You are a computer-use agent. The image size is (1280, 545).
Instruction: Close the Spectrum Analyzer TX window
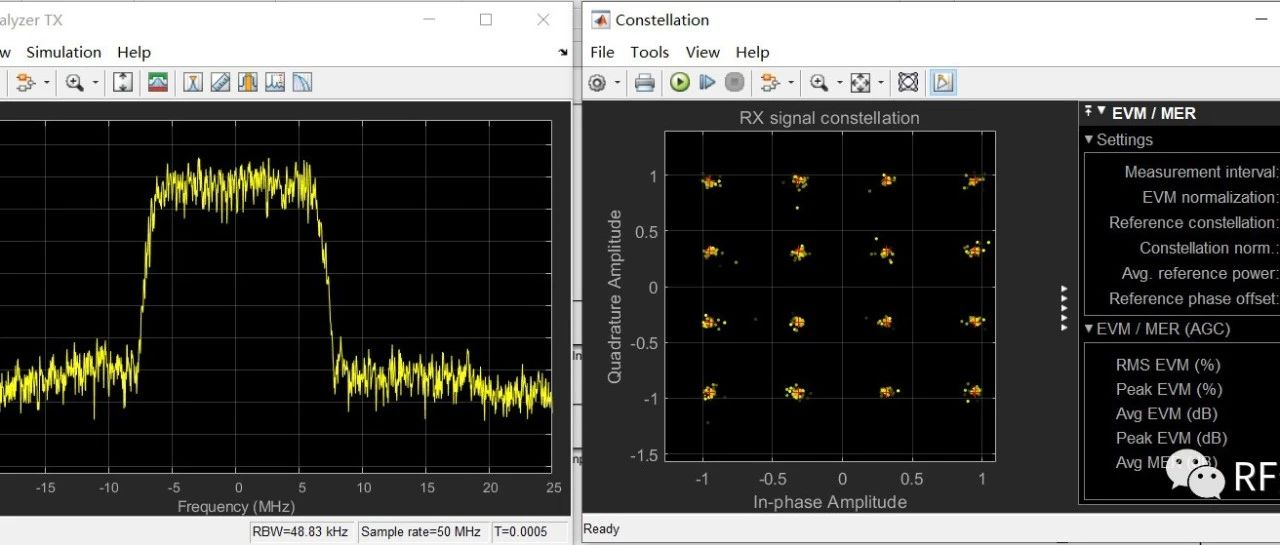pyautogui.click(x=543, y=19)
